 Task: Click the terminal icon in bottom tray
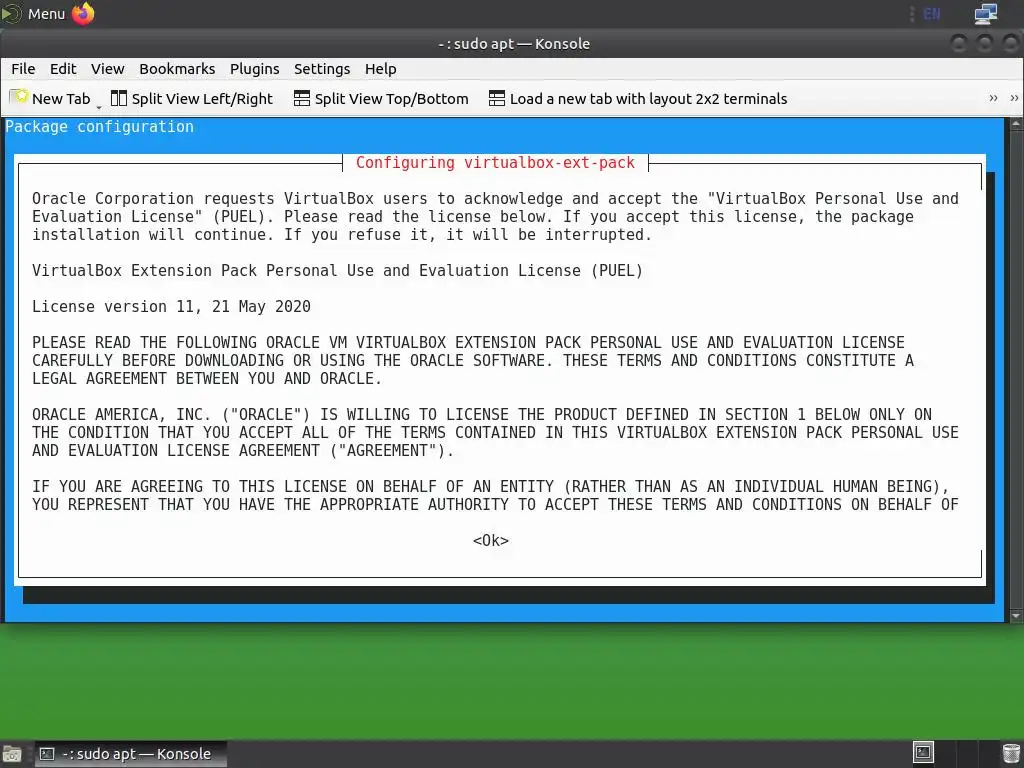(x=923, y=752)
